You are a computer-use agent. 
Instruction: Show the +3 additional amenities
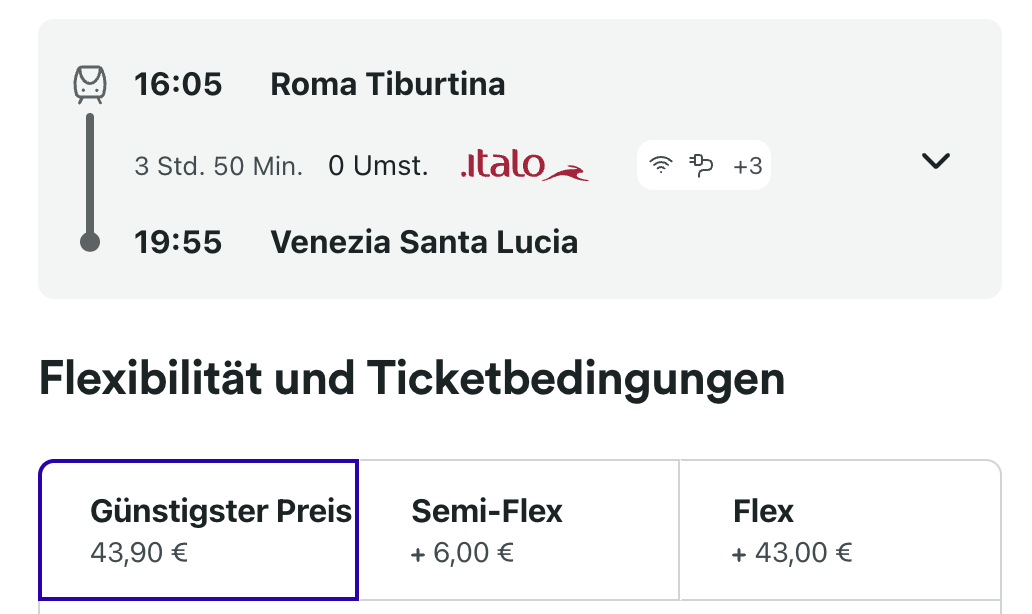747,166
